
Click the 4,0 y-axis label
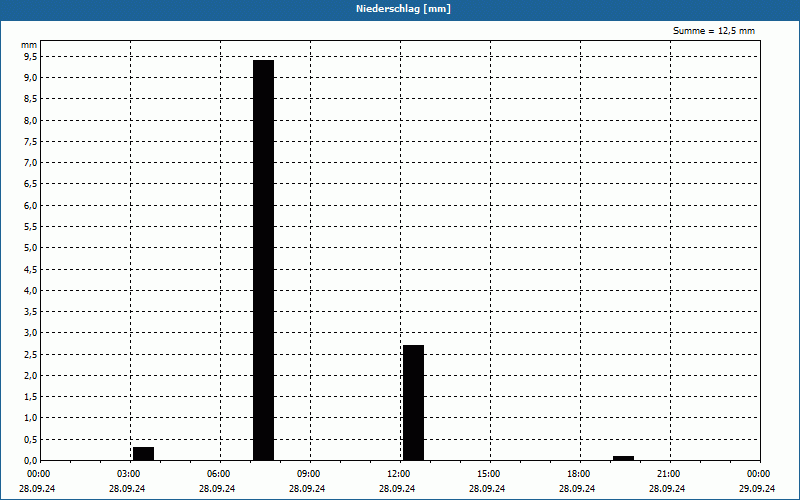30,290
